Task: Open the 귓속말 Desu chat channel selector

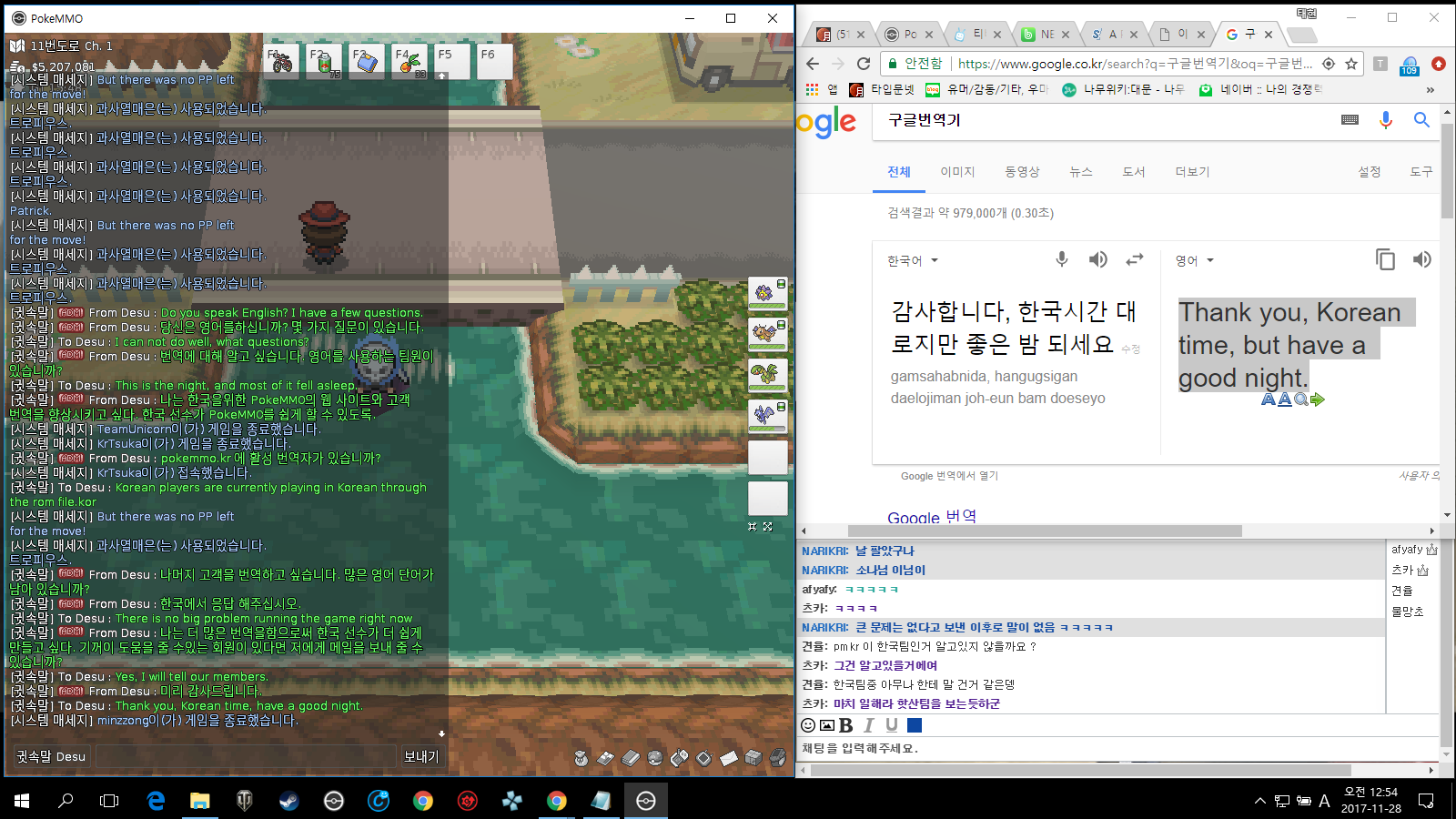Action: (51, 756)
